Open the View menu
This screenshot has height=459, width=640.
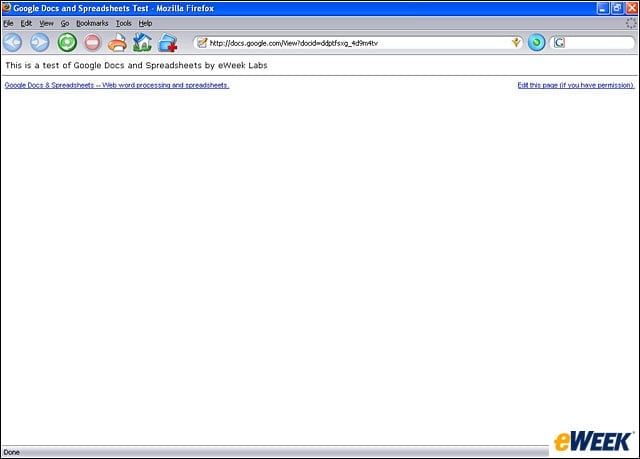coord(46,23)
